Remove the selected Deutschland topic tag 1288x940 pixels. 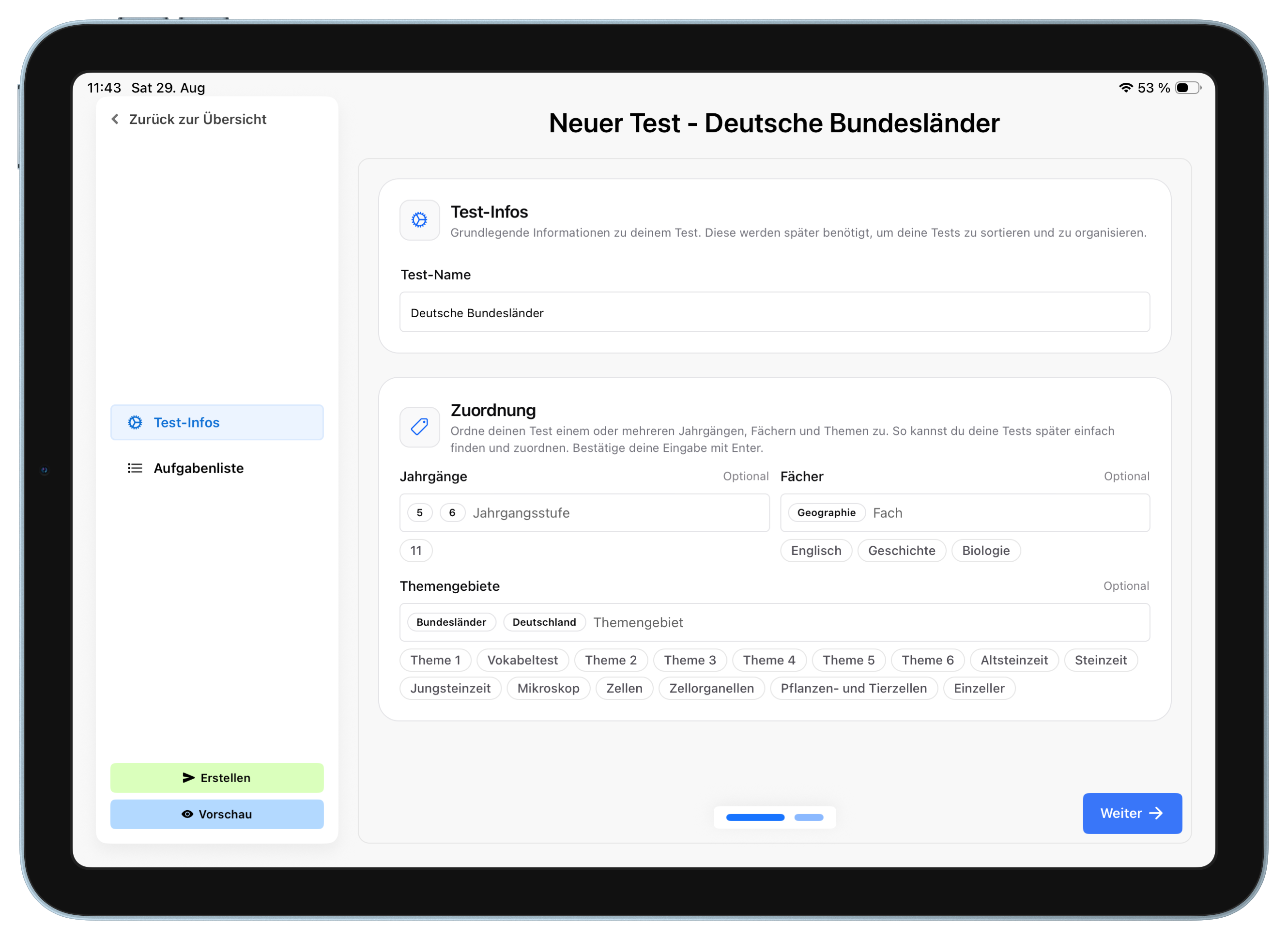pyautogui.click(x=544, y=622)
